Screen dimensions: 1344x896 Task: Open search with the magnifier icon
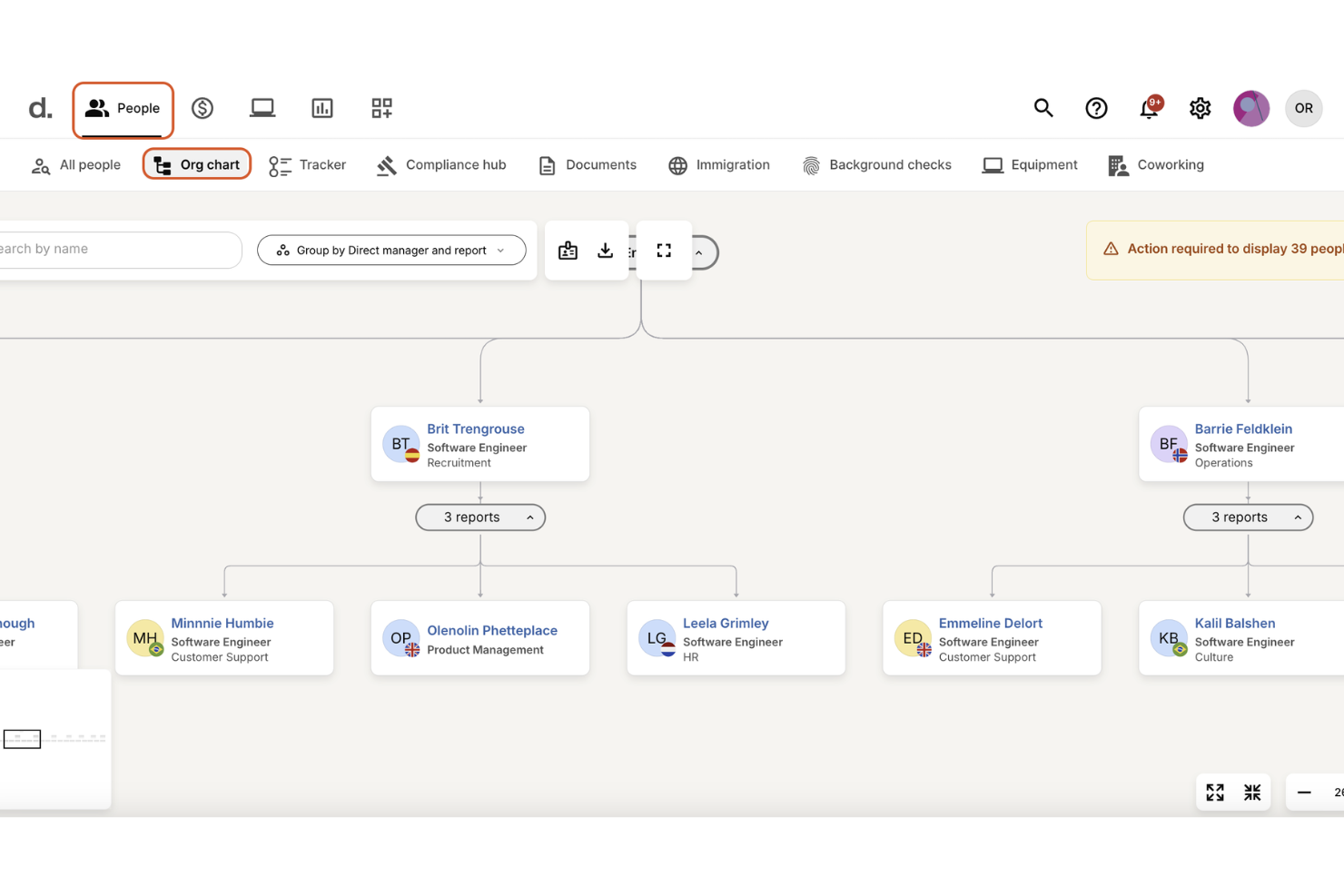coord(1043,108)
